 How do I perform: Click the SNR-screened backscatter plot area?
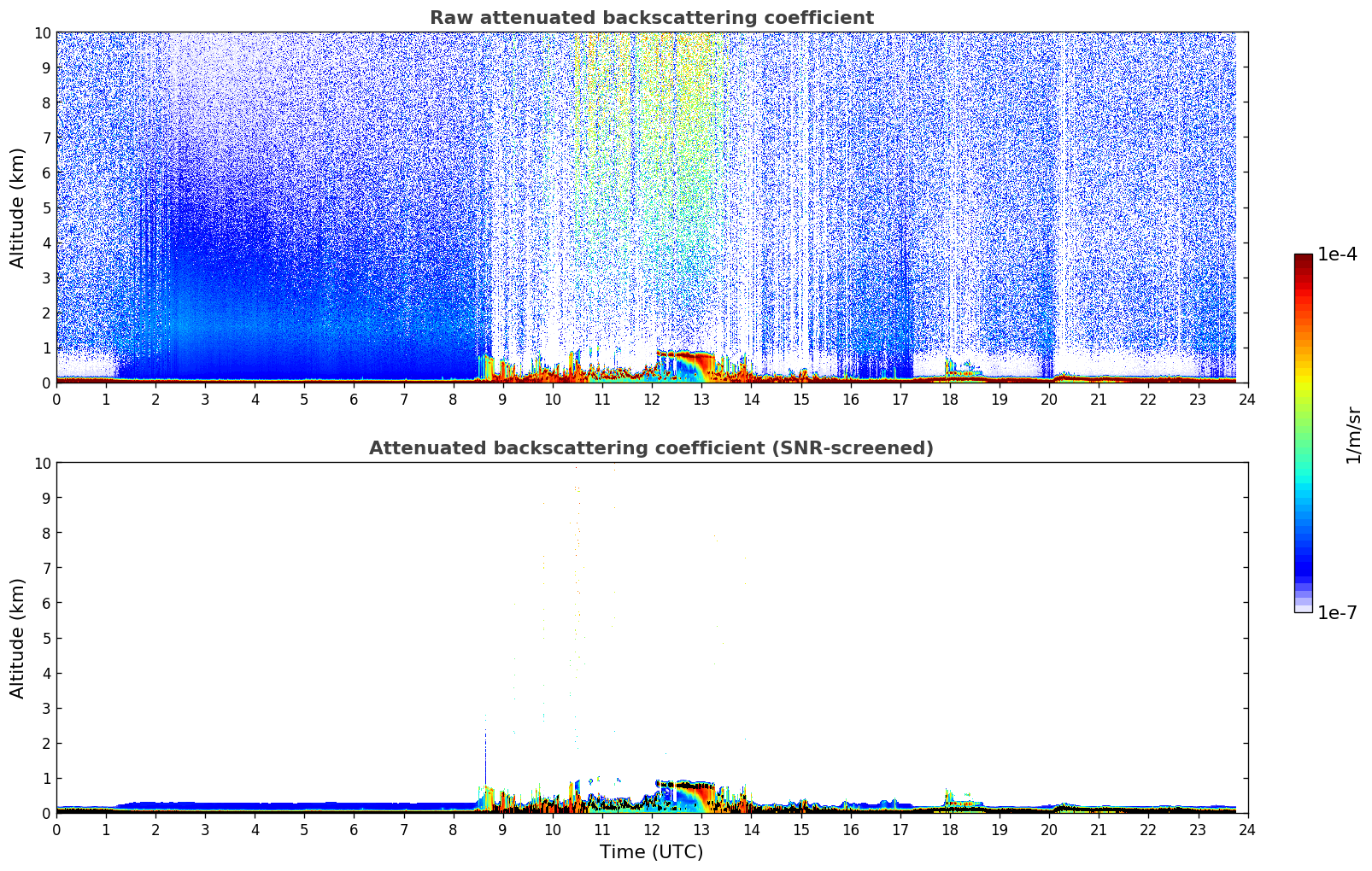coord(652,638)
